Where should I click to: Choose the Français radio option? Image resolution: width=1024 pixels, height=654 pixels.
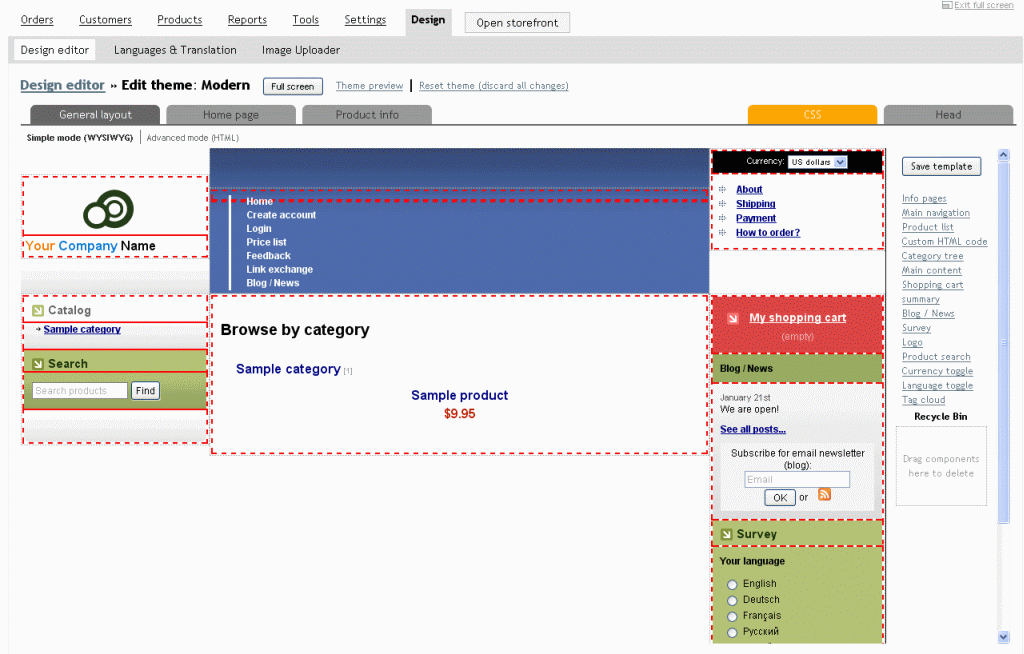(732, 616)
